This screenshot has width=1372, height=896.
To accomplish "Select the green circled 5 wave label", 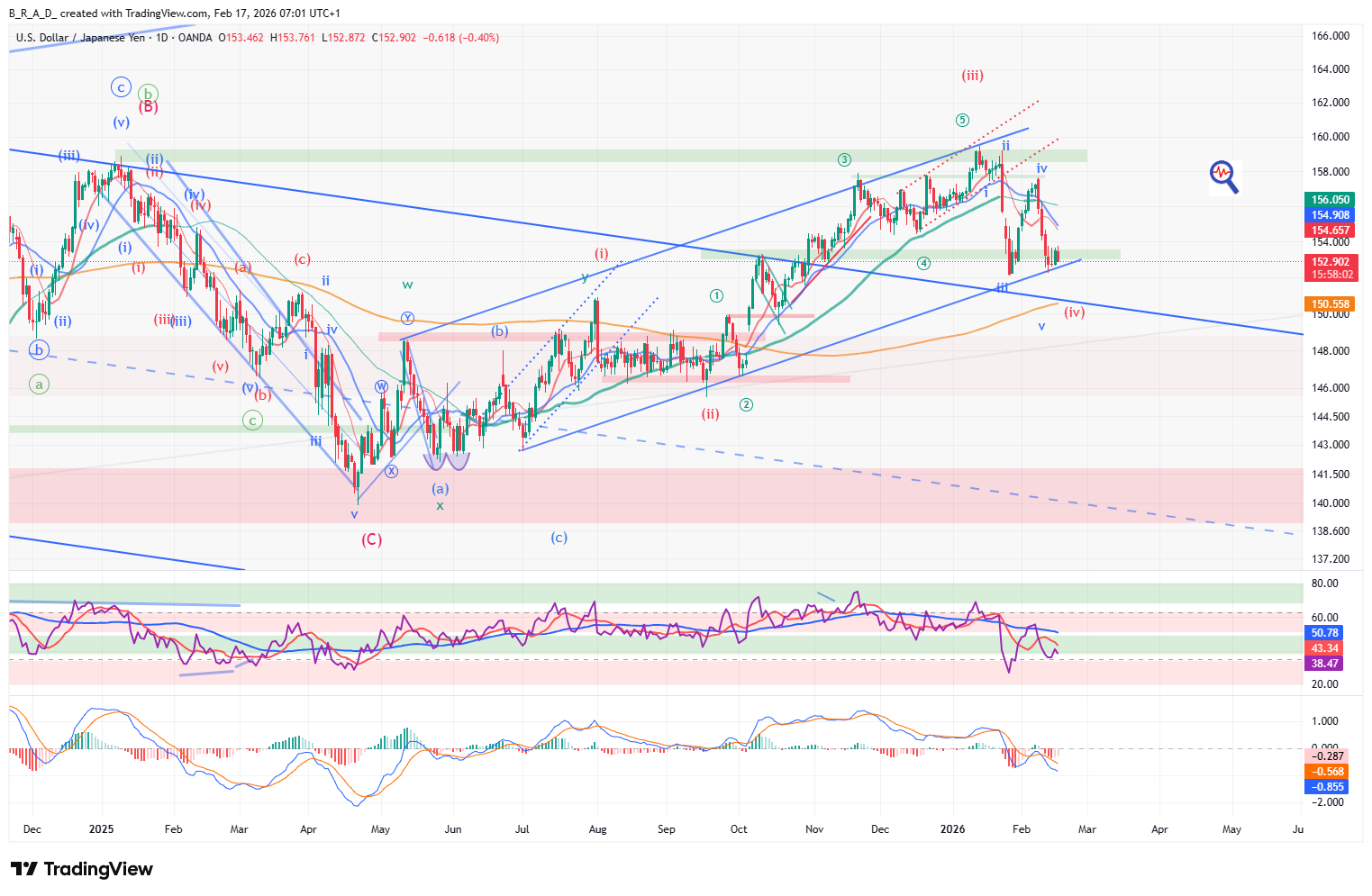I will (962, 121).
